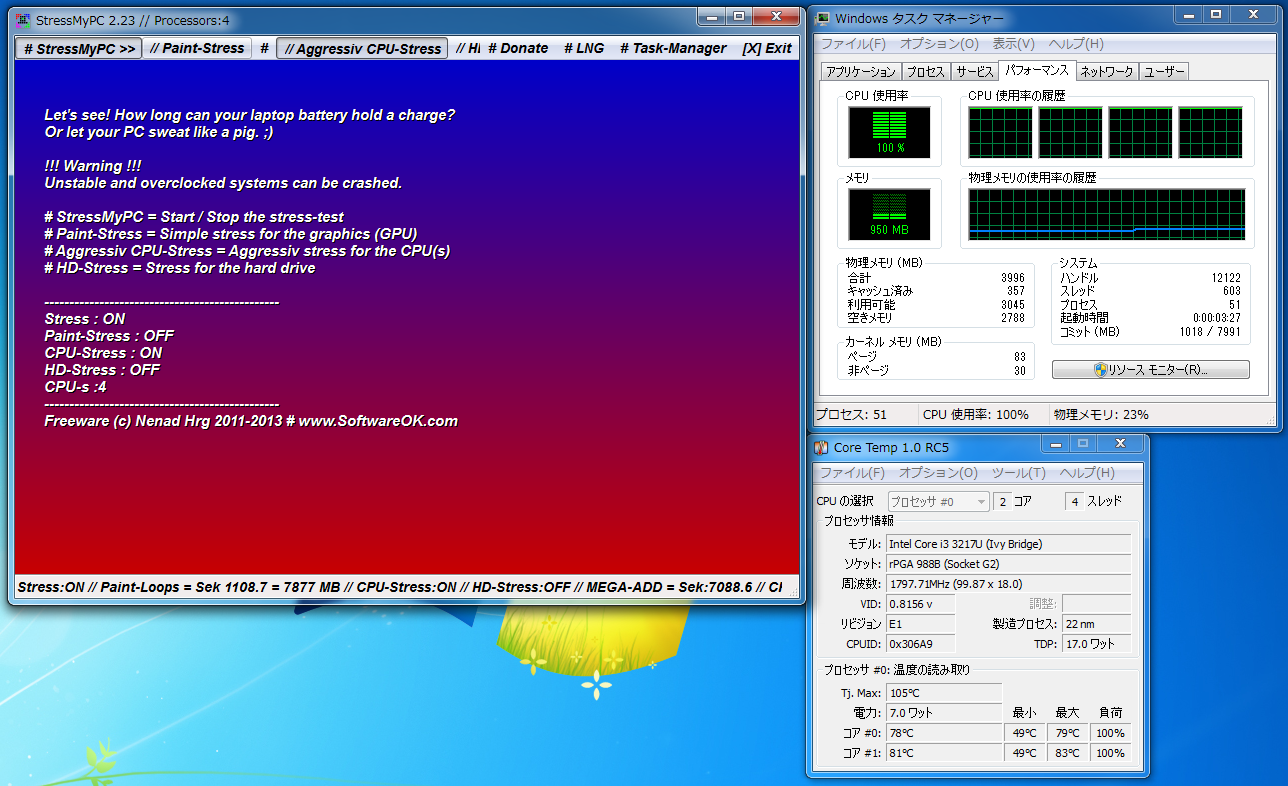The width and height of the screenshot is (1288, 786).
Task: Open ファイル(F) menu in Task Manager
Action: click(853, 44)
